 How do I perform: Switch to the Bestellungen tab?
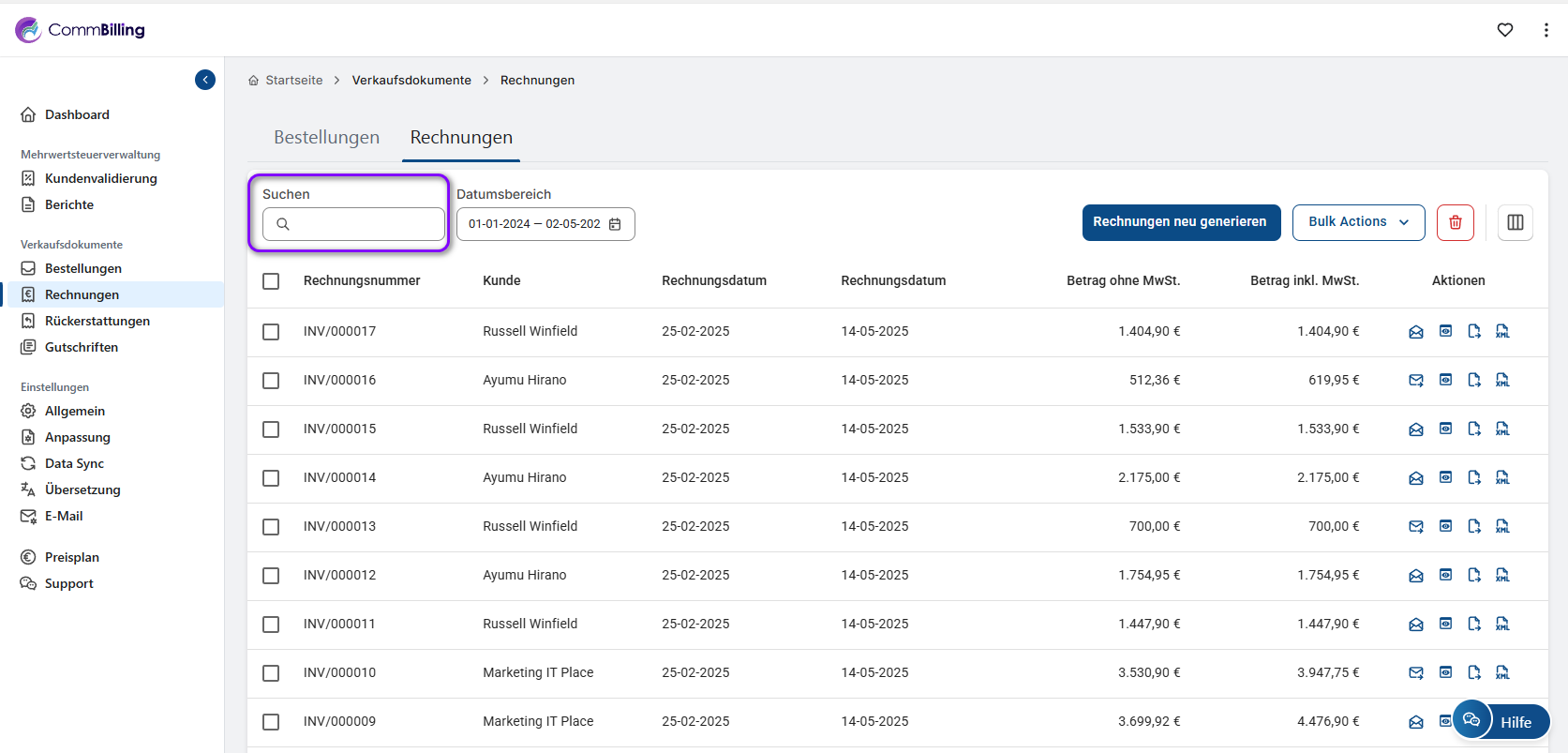pos(326,138)
